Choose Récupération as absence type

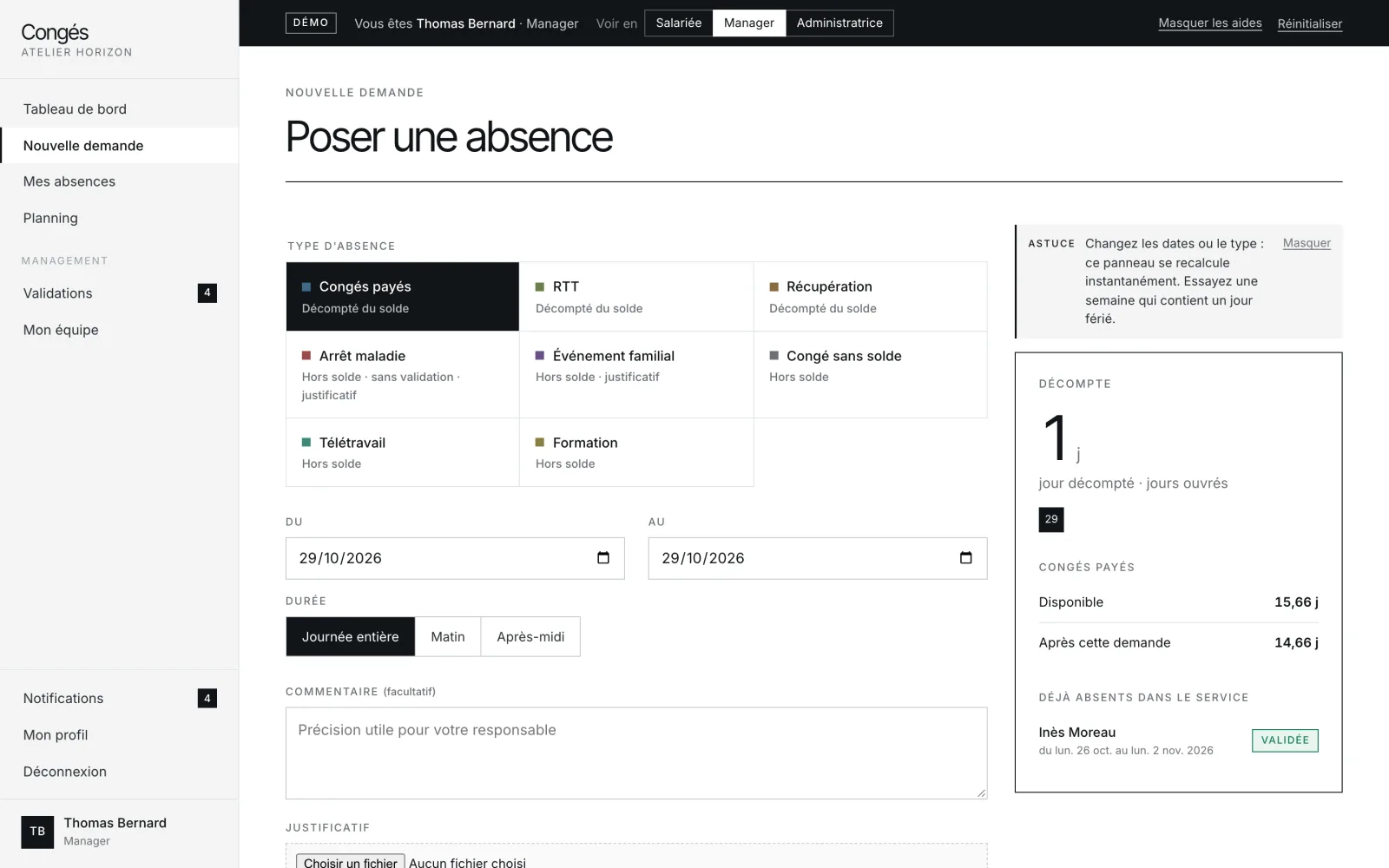point(870,297)
